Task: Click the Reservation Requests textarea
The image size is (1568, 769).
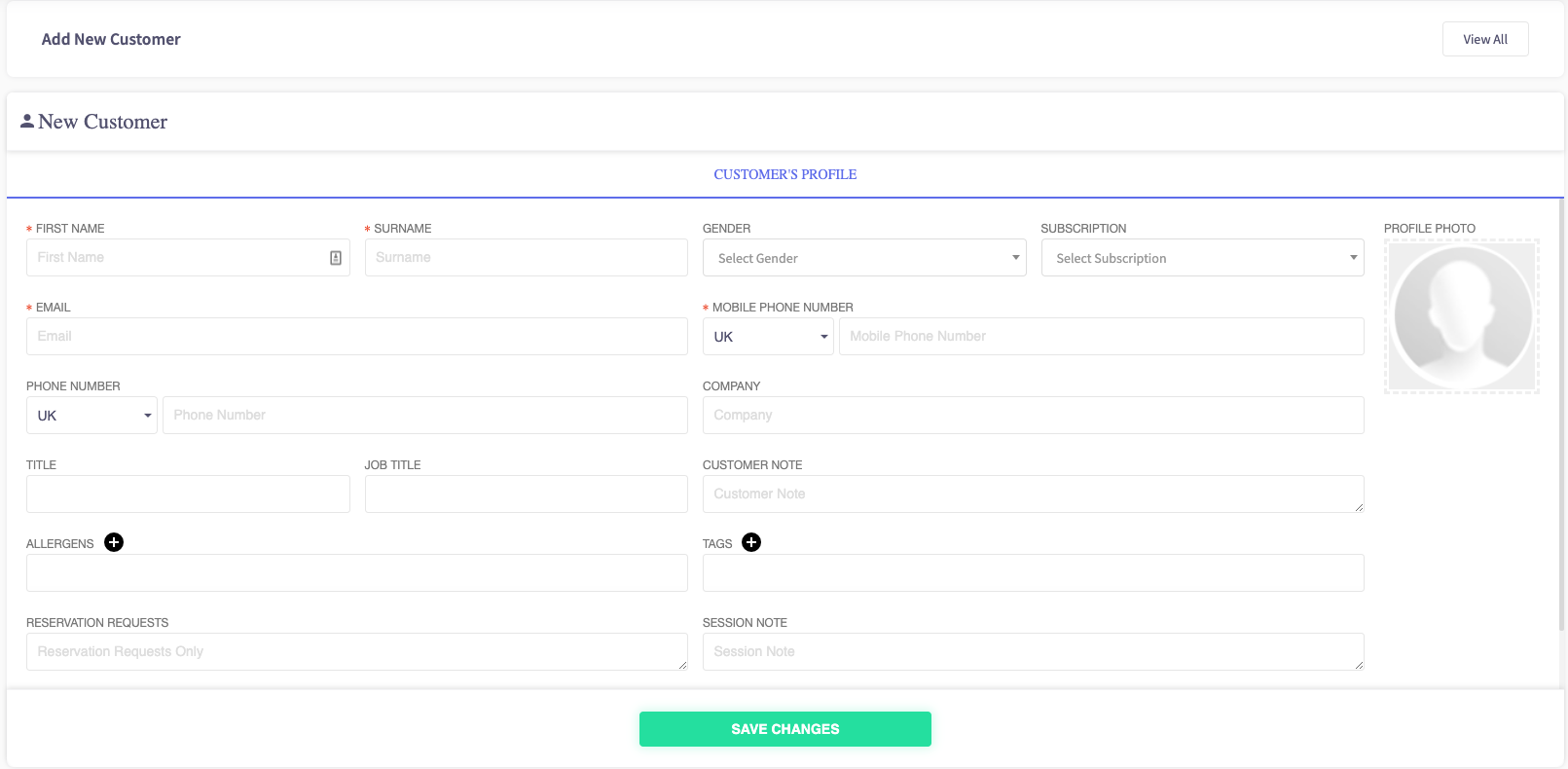Action: tap(357, 652)
